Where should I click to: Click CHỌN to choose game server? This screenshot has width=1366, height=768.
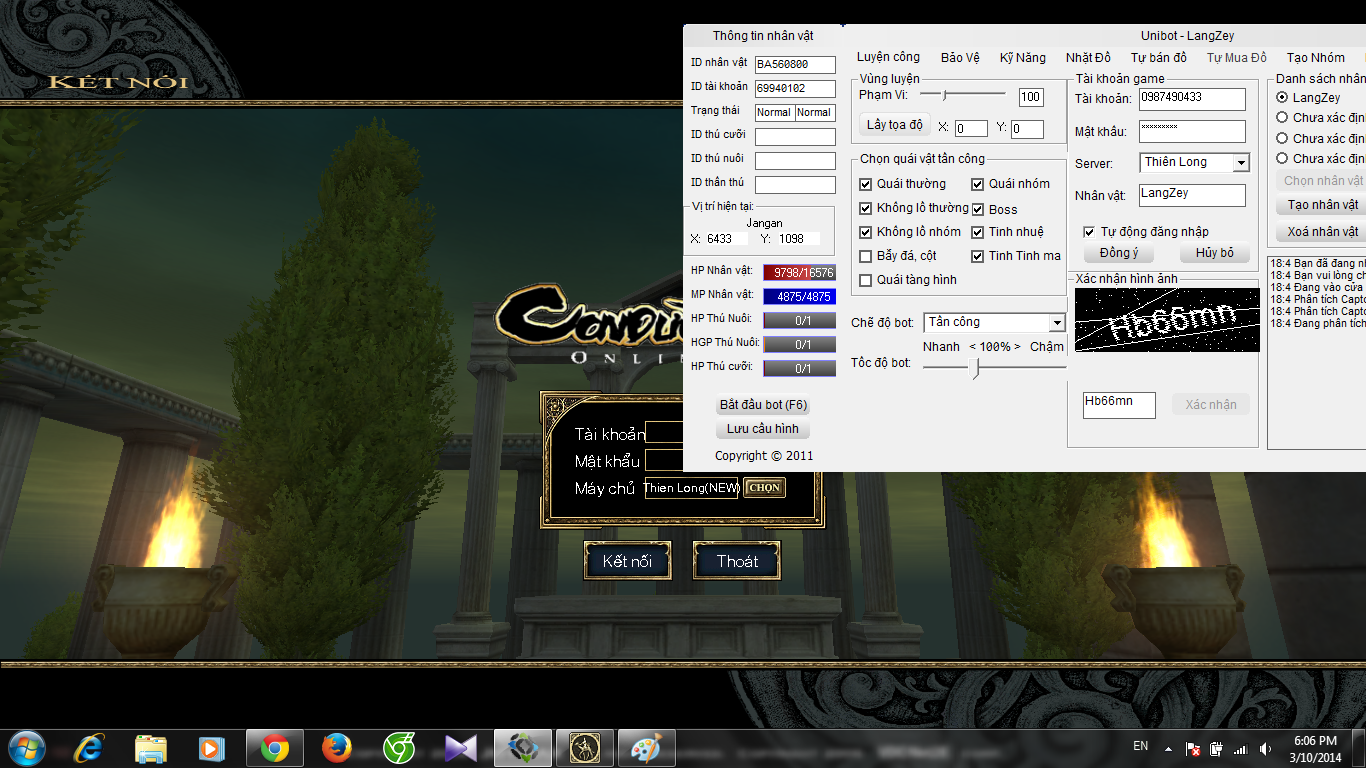click(x=764, y=488)
